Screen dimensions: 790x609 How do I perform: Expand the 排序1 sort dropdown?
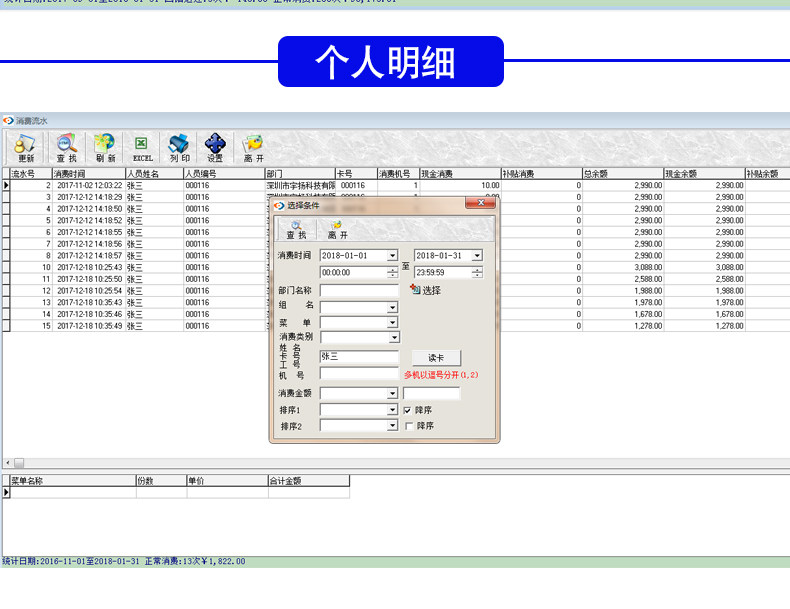[392, 410]
